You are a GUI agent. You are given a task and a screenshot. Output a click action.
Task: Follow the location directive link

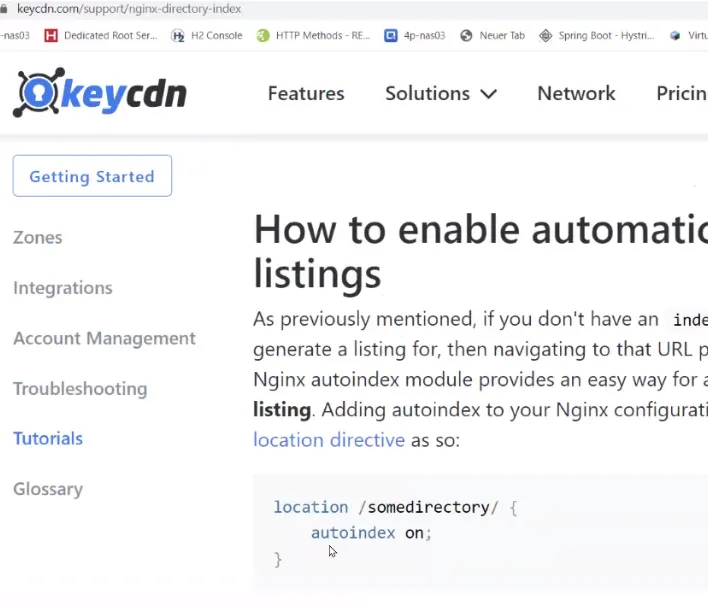329,440
